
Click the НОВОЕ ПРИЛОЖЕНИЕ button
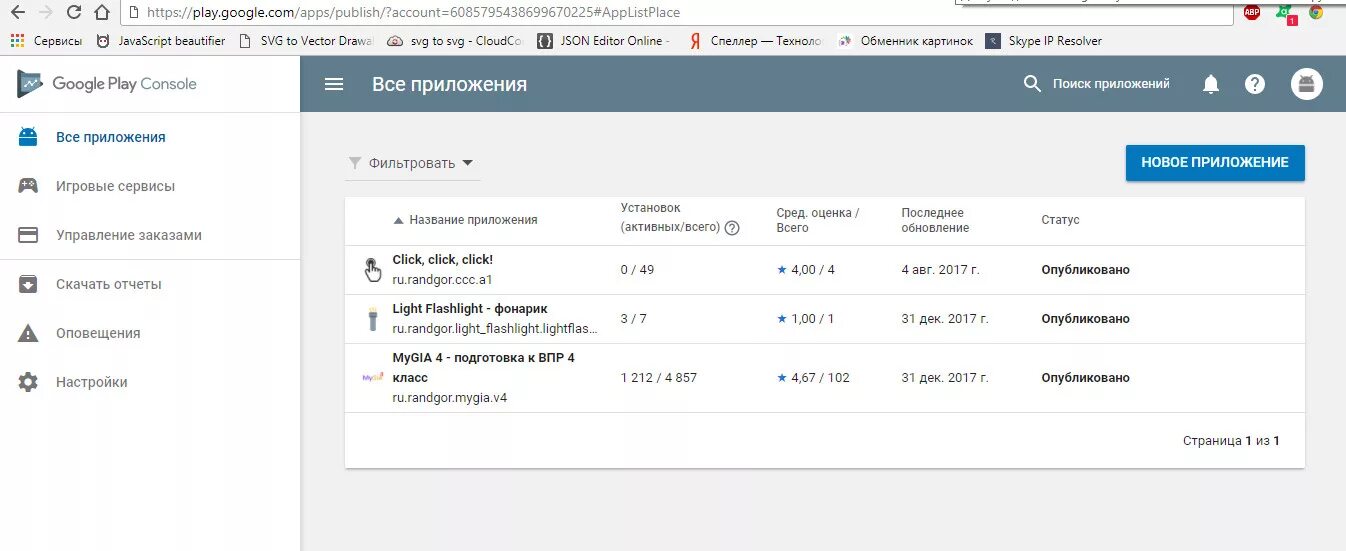[x=1215, y=163]
